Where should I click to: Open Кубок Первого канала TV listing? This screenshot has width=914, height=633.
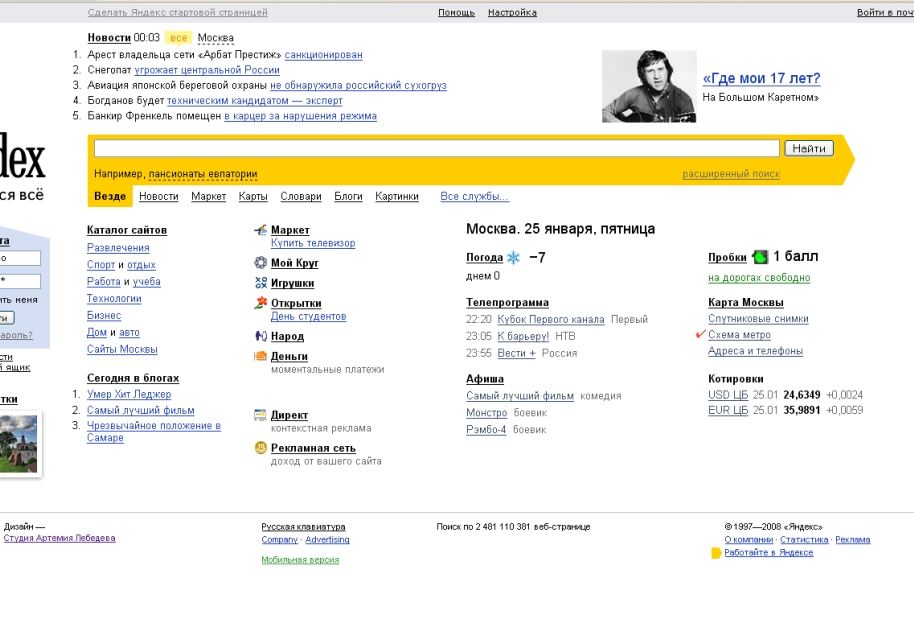[x=551, y=319]
